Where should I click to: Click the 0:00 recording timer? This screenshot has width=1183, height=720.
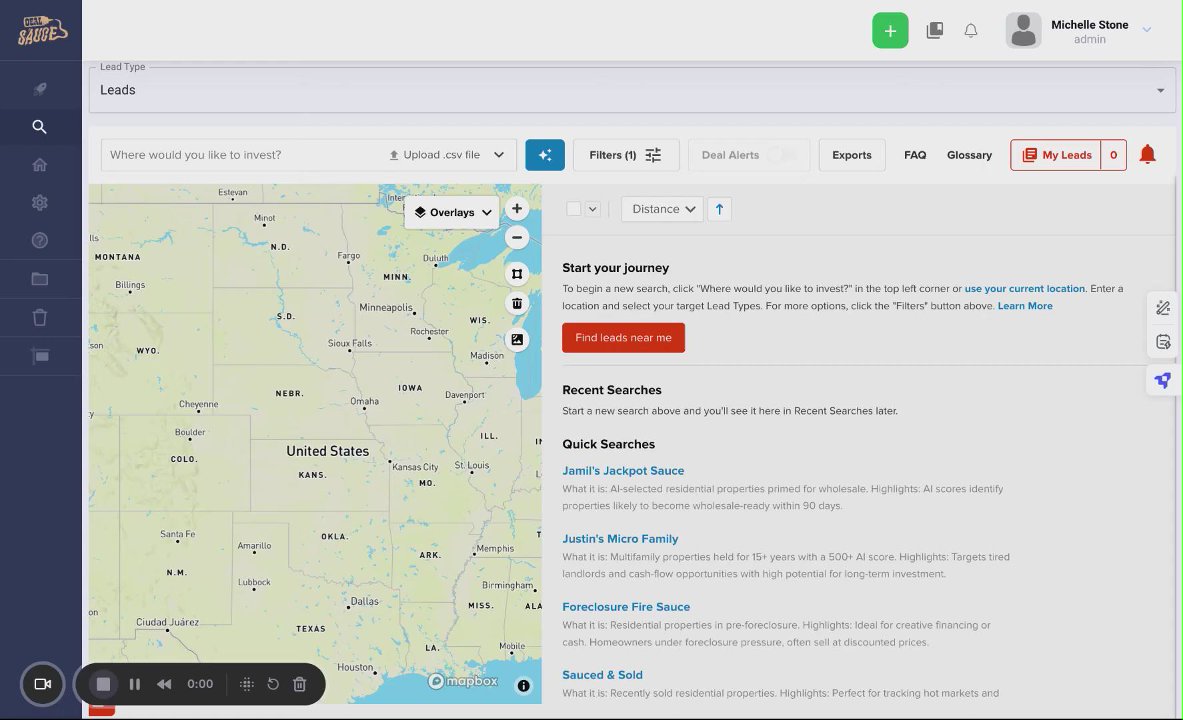pyautogui.click(x=200, y=684)
